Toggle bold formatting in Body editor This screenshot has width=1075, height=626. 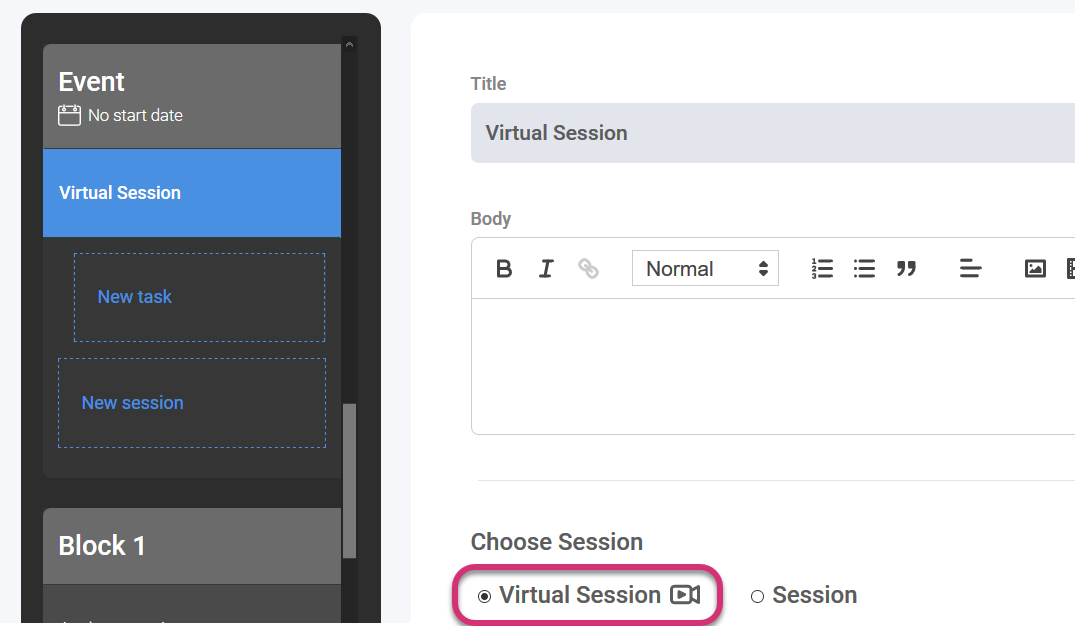coord(504,269)
